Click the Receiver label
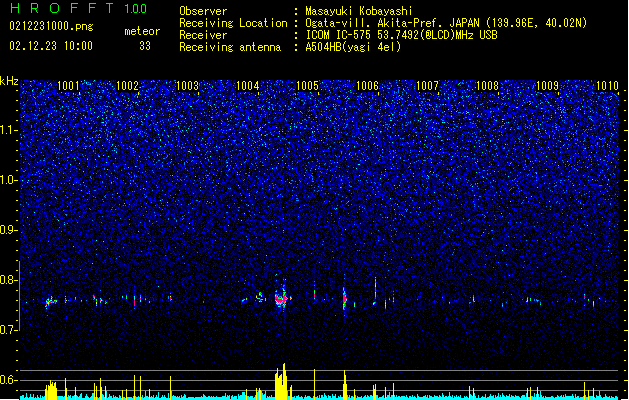 203,35
